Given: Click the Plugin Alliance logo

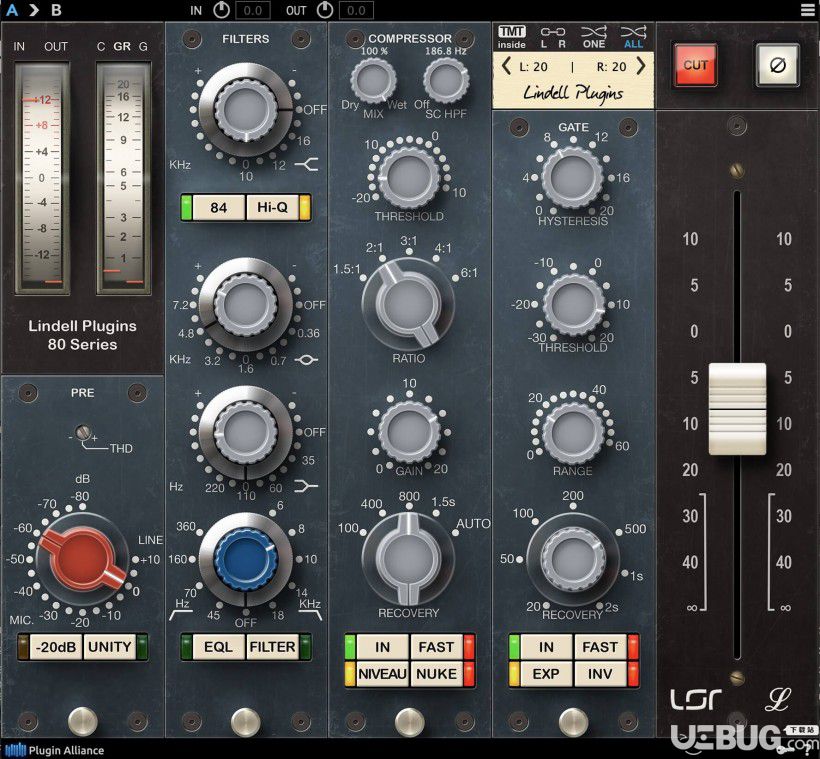Looking at the screenshot, I should (x=54, y=750).
